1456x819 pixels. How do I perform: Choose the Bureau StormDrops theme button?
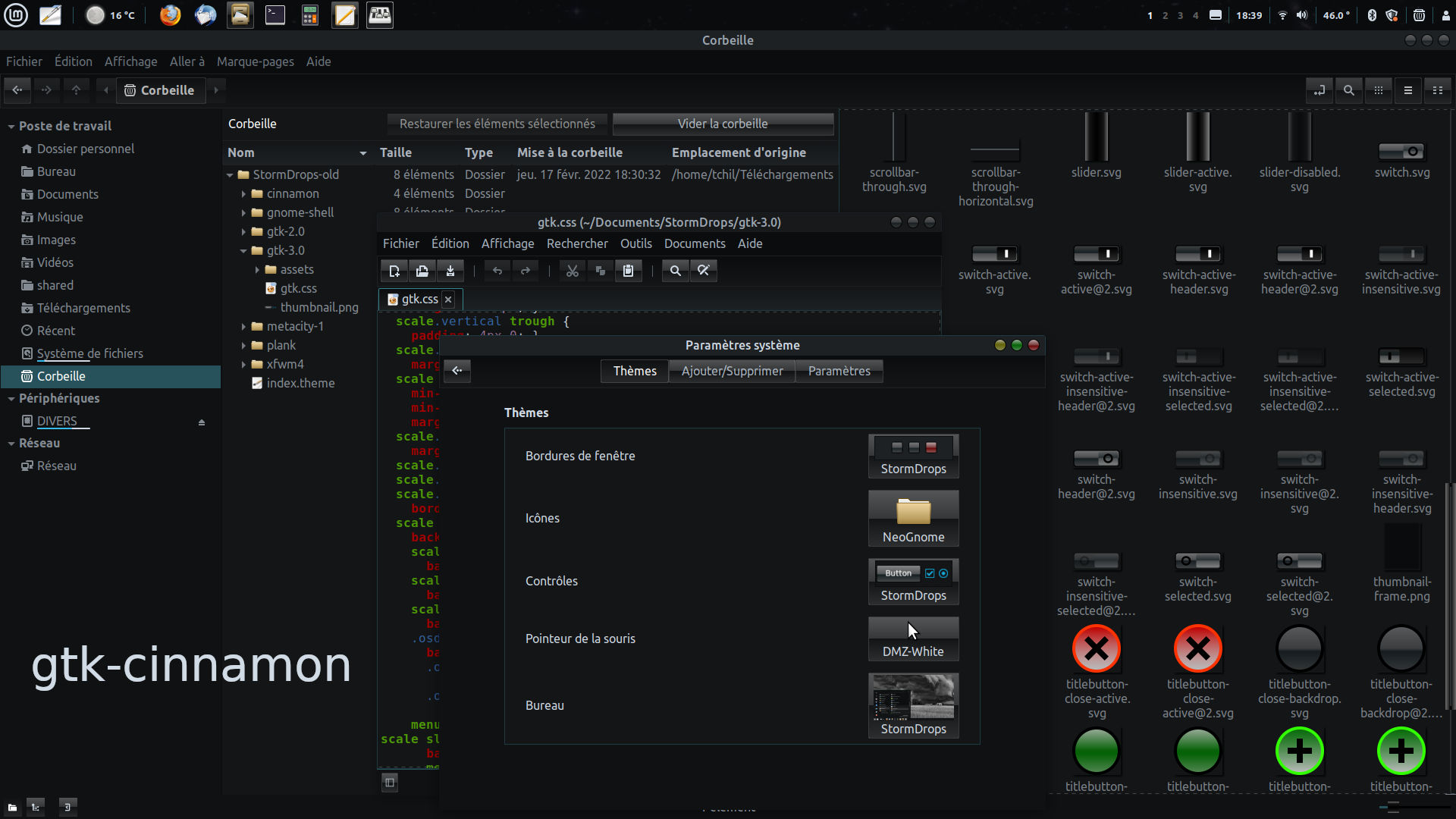pyautogui.click(x=913, y=705)
